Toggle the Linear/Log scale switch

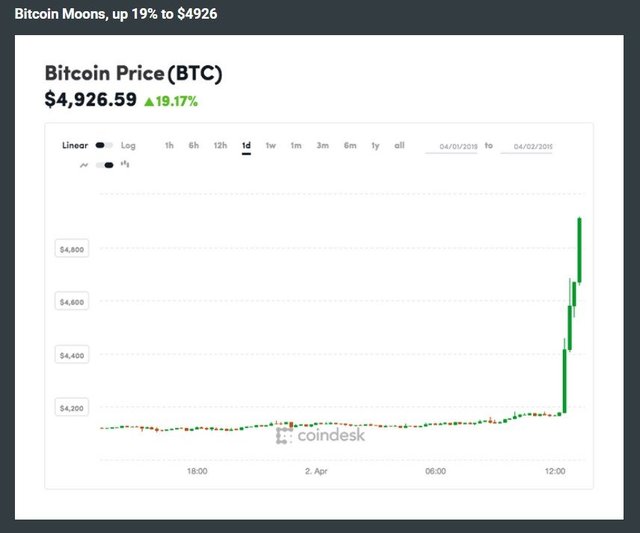pos(104,146)
